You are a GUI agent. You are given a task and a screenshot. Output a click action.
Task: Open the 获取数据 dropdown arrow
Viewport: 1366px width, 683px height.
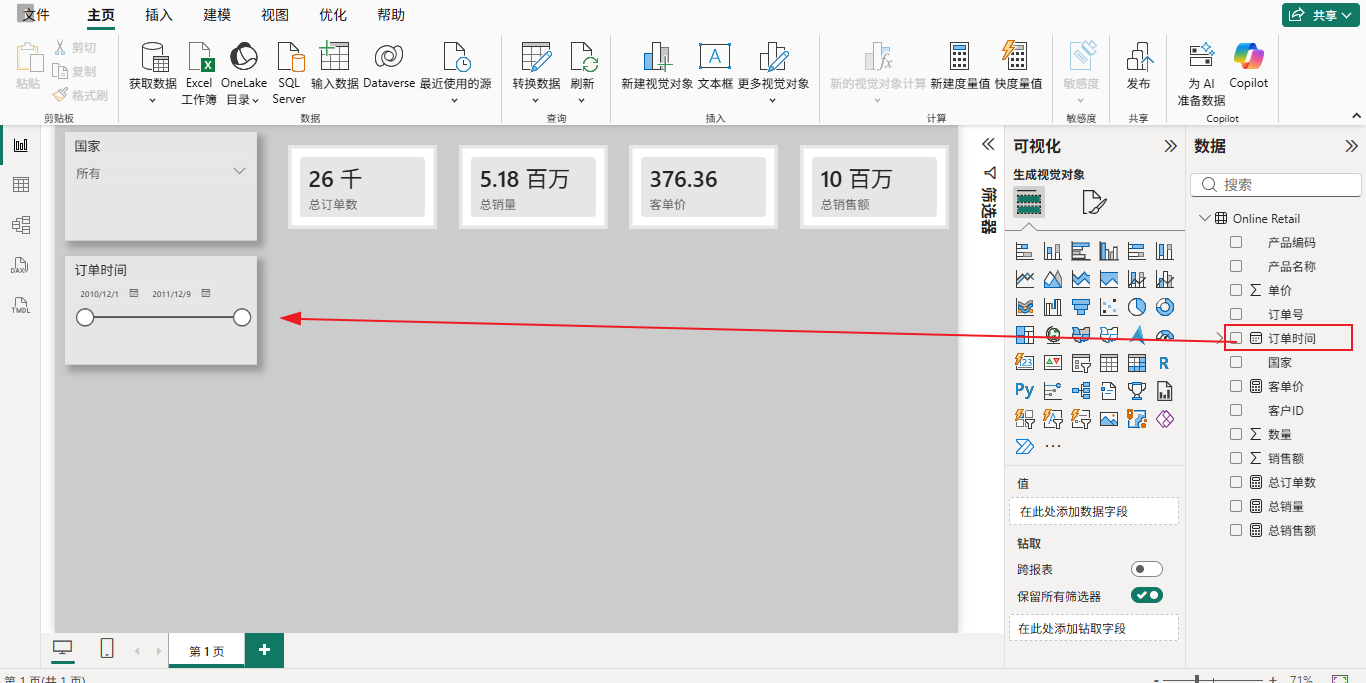click(153, 100)
